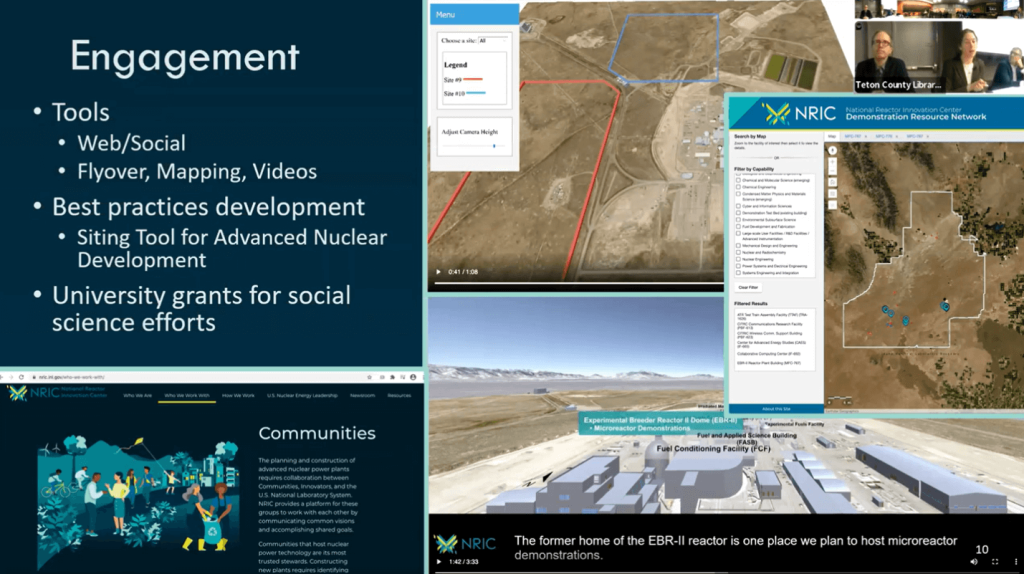The image size is (1024, 574).
Task: Click the NRIC logo on the website header
Action: click(57, 392)
